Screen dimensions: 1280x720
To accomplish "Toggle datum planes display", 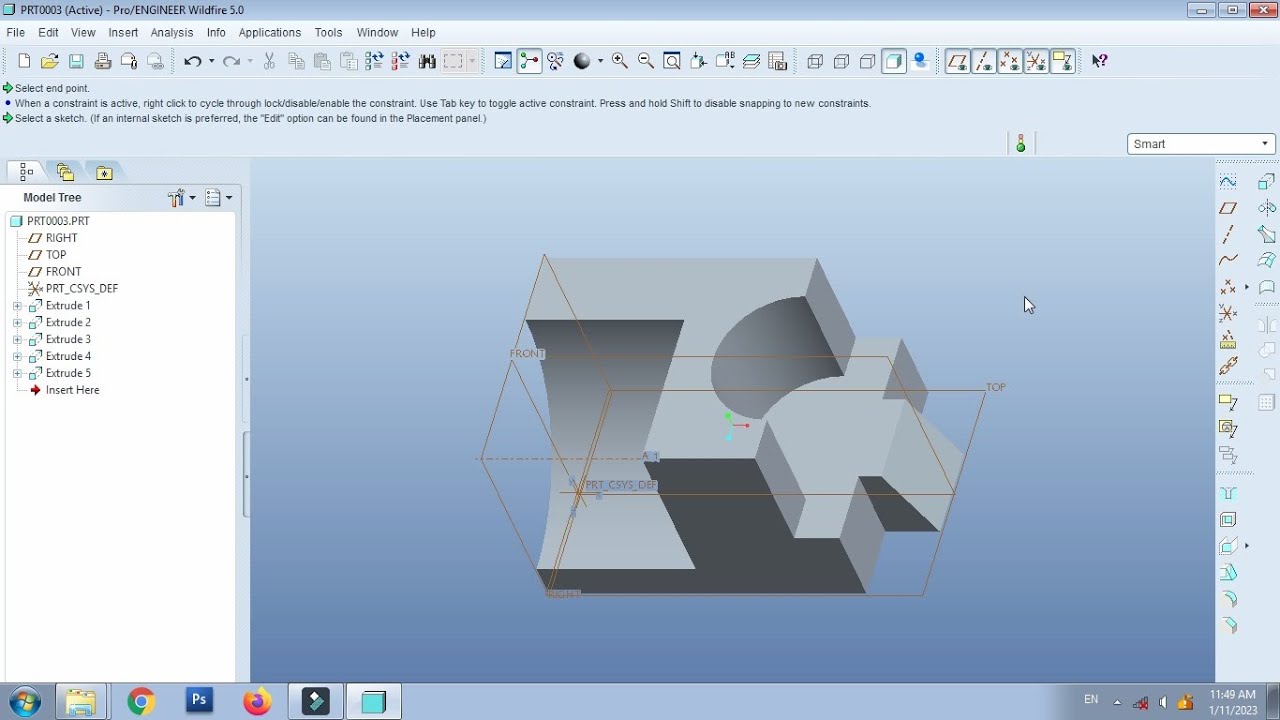I will point(957,61).
